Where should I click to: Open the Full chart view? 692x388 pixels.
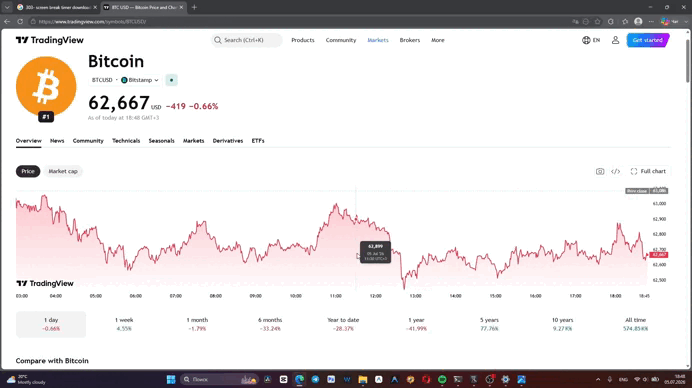(648, 171)
